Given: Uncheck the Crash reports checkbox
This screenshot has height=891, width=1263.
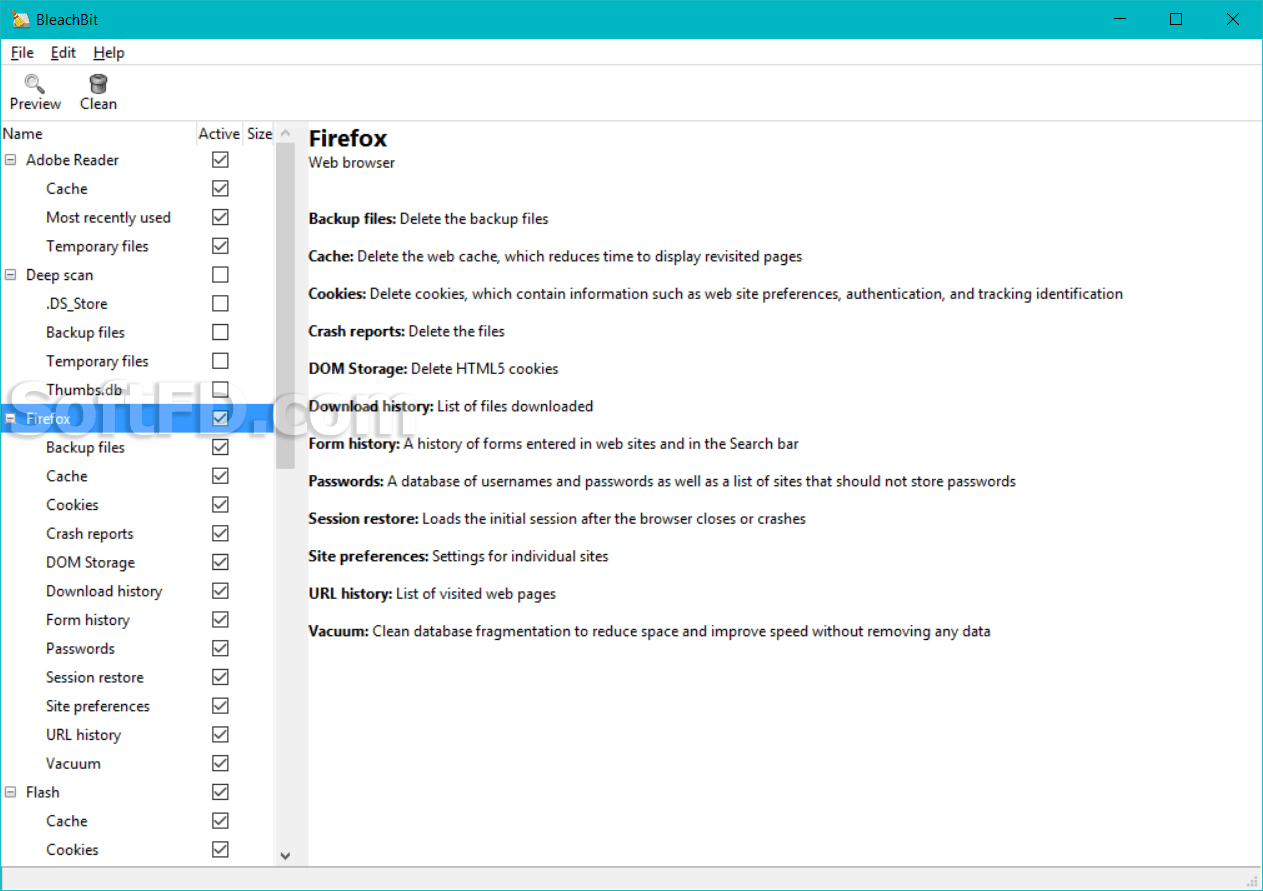Looking at the screenshot, I should (x=220, y=533).
